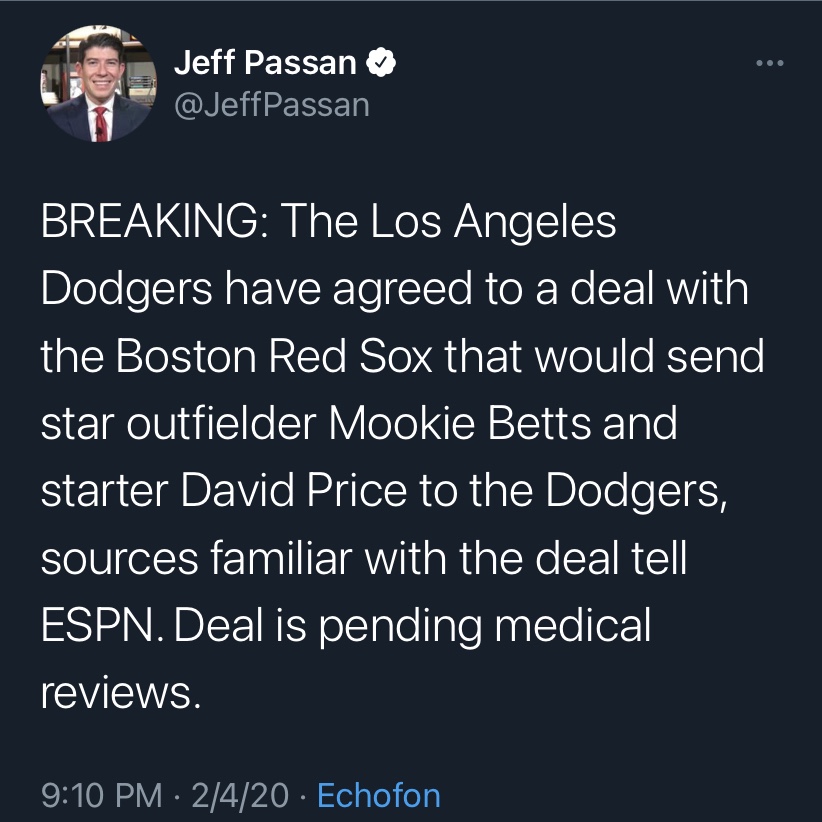Image resolution: width=822 pixels, height=822 pixels.
Task: Open the @JeffPassan handle link
Action: pyautogui.click(x=271, y=104)
